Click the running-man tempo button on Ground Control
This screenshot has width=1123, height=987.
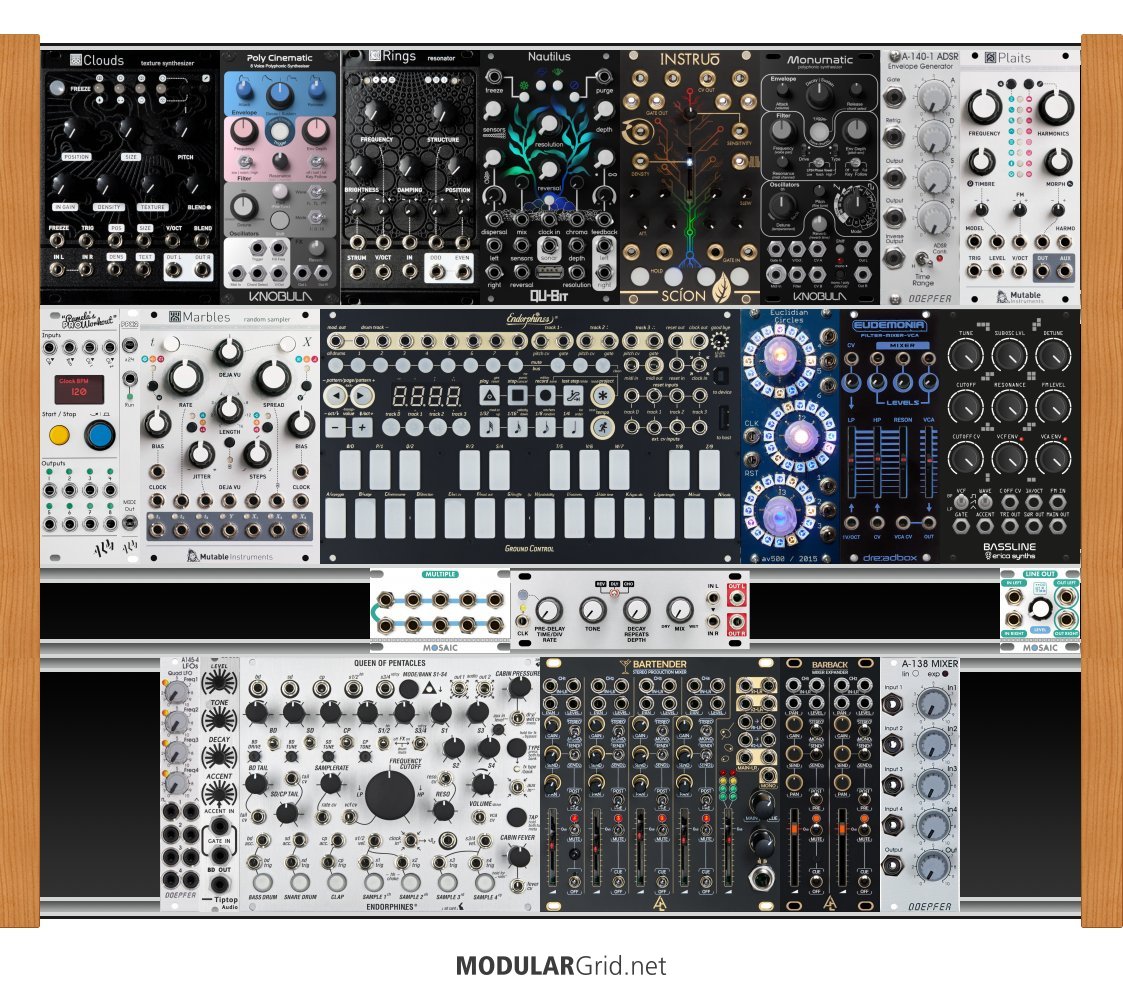(602, 427)
